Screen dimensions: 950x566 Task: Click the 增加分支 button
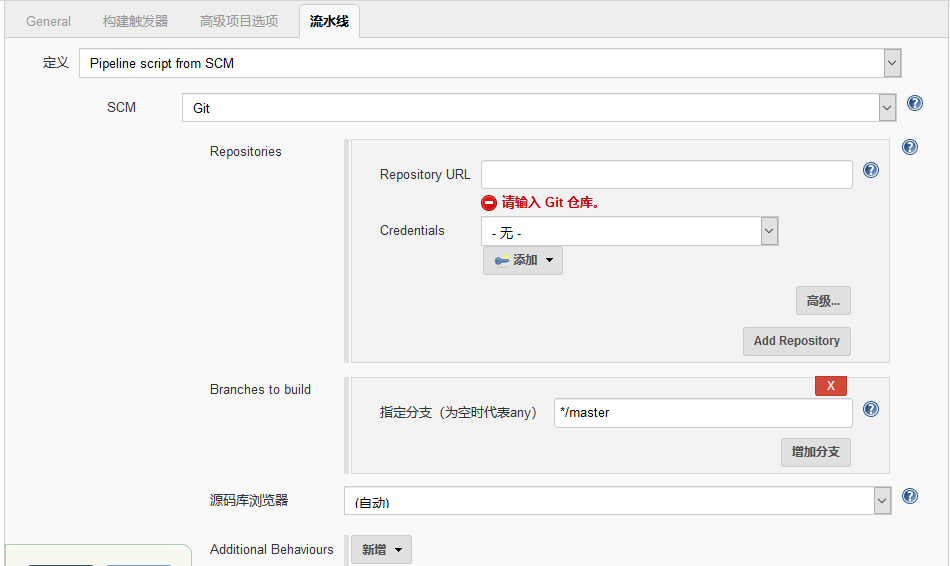coord(815,452)
